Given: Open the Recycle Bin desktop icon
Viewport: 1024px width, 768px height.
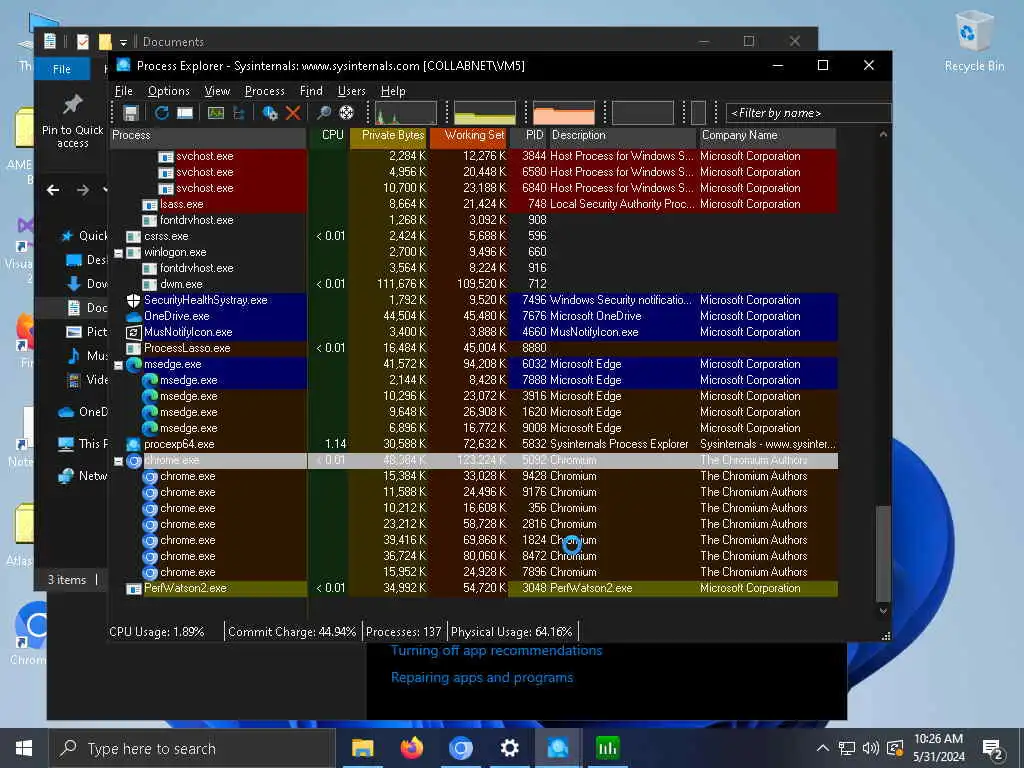Looking at the screenshot, I should 974,40.
